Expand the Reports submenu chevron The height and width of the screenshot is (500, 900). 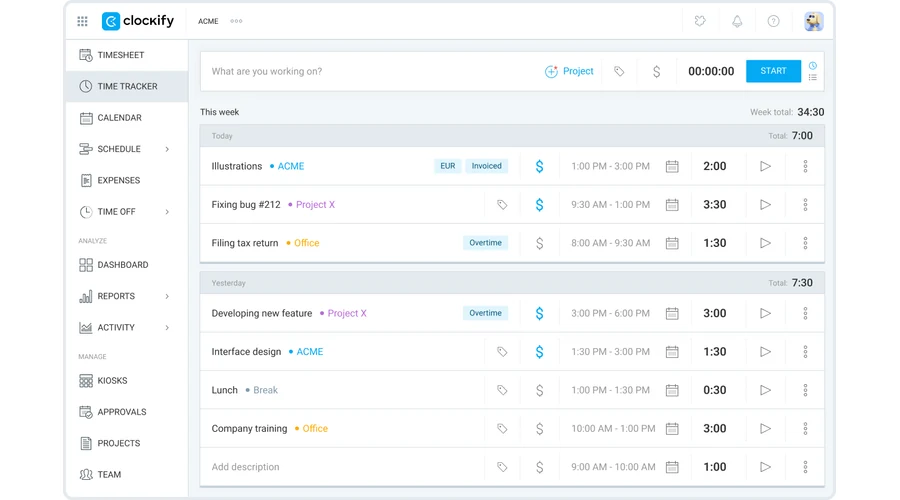[167, 297]
